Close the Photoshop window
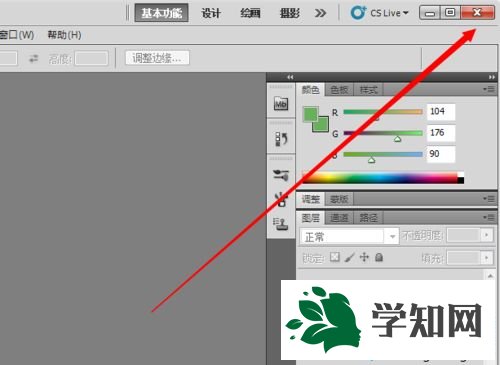This screenshot has height=365, width=500. point(477,13)
